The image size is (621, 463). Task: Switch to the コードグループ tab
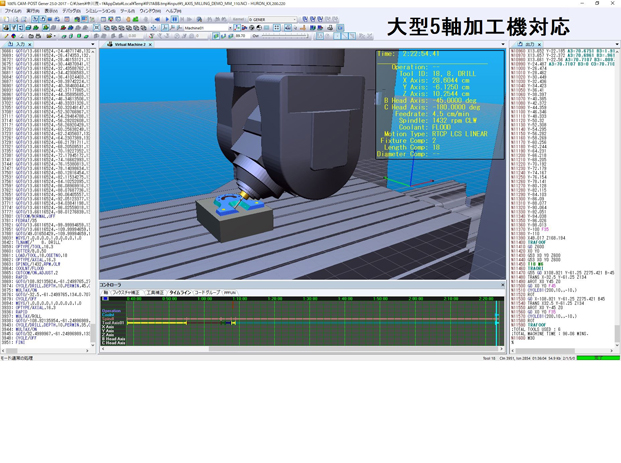tap(207, 292)
